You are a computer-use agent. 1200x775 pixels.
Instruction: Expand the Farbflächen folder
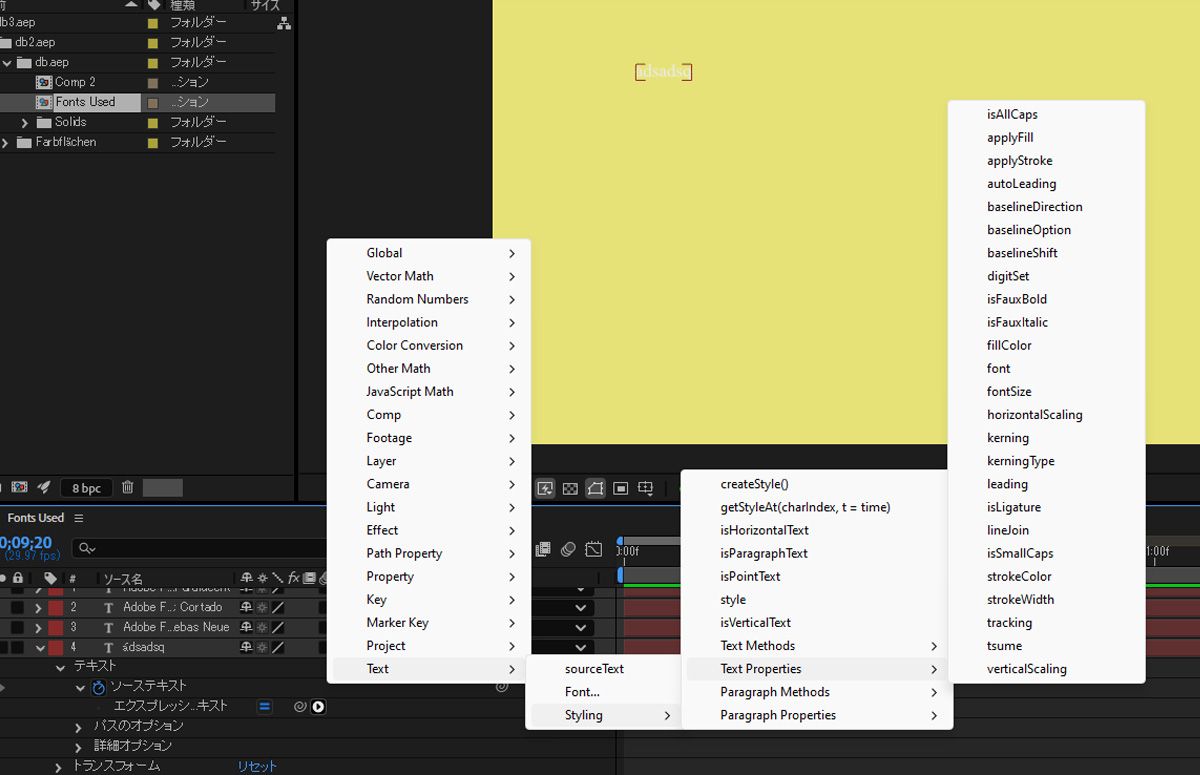[x=6, y=142]
